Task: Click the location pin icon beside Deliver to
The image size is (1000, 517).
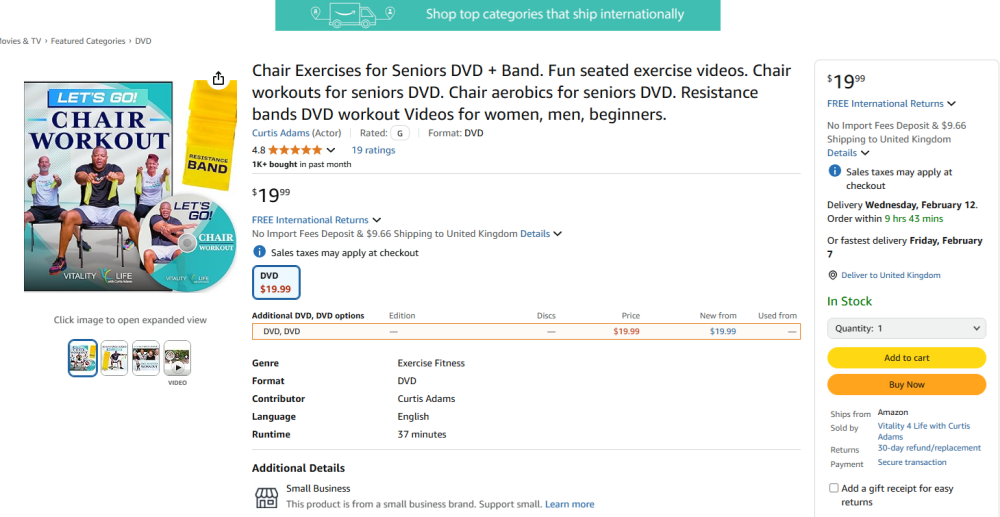Action: pos(832,275)
